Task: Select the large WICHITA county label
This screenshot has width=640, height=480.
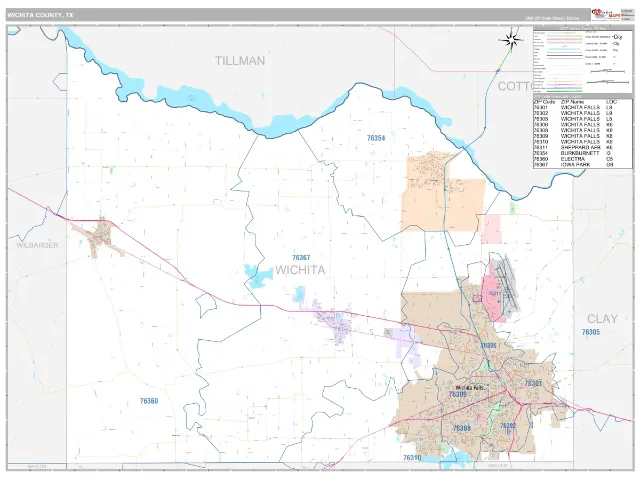Action: [x=300, y=270]
